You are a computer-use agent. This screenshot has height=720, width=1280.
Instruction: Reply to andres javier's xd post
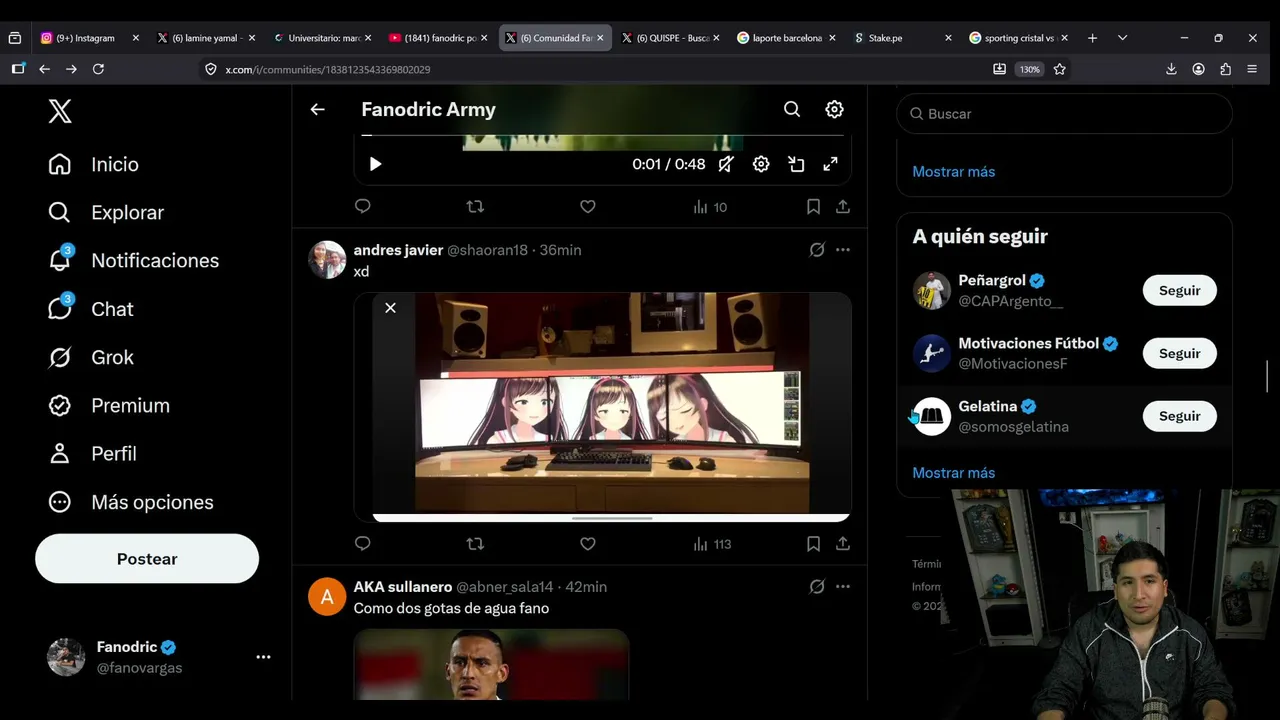(363, 544)
